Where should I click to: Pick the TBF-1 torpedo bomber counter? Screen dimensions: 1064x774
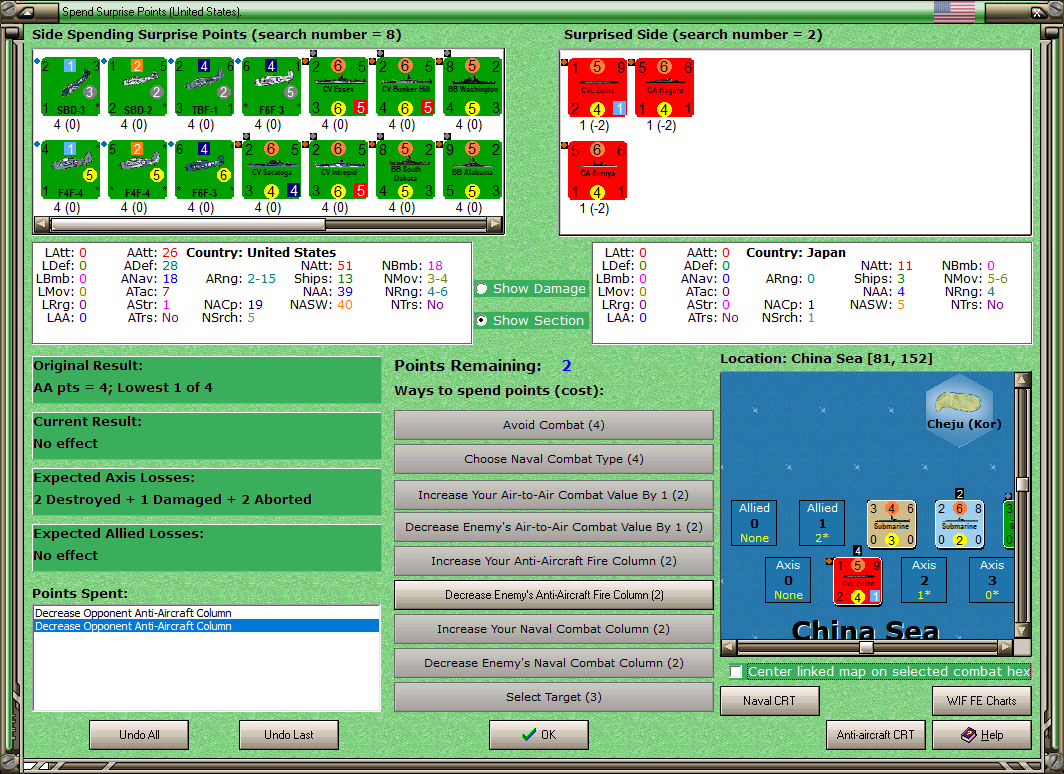coord(205,87)
